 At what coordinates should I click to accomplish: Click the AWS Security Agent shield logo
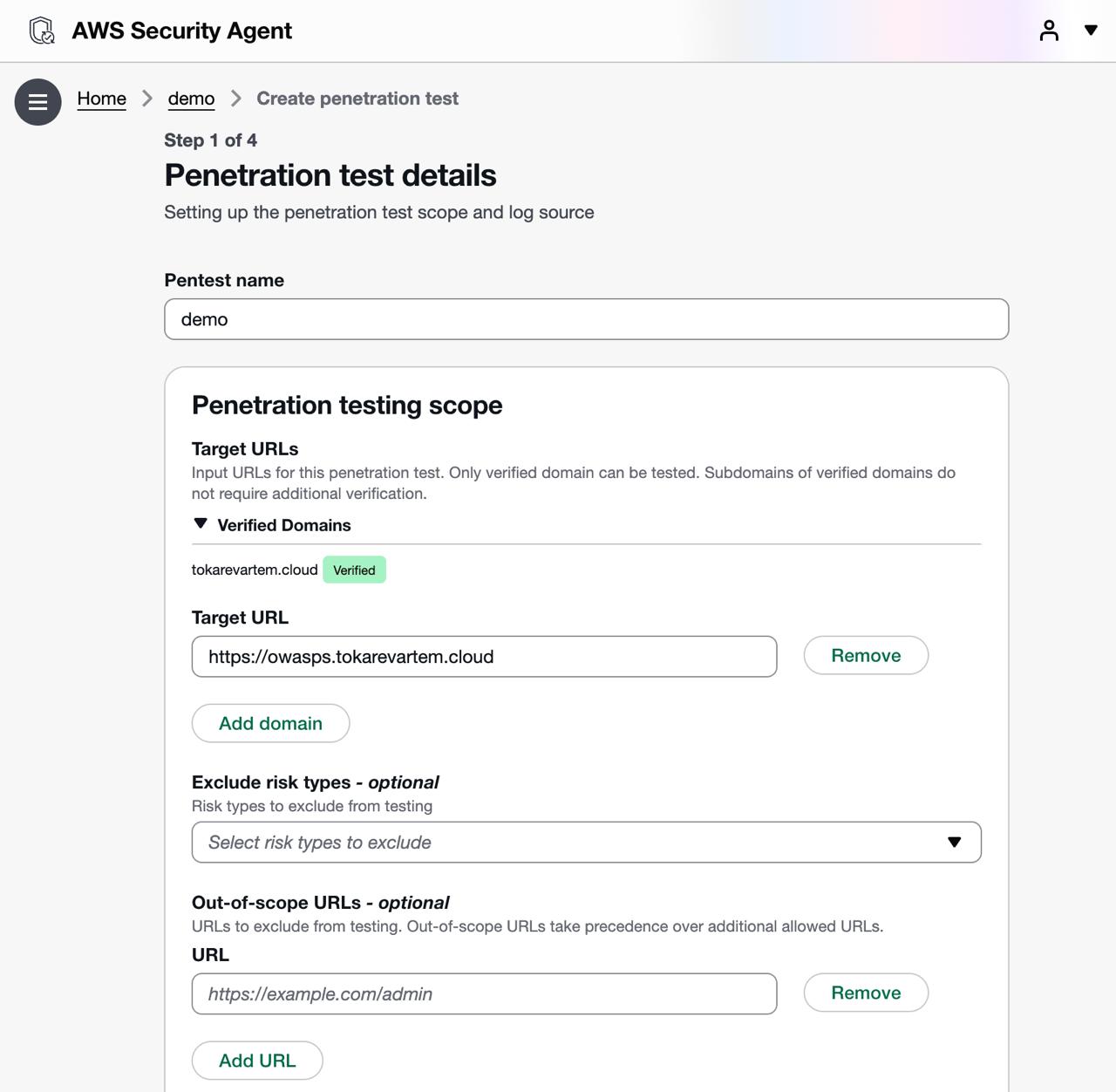click(x=41, y=31)
